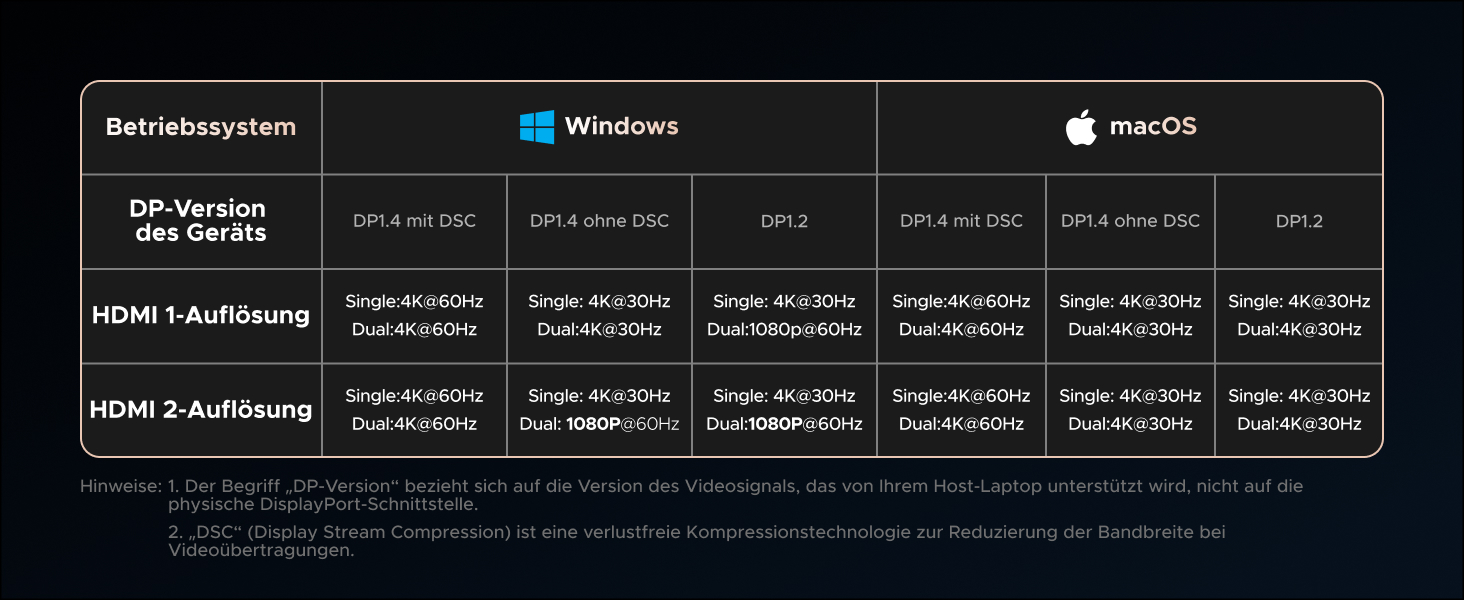The height and width of the screenshot is (600, 1464).
Task: Click the blue Windows logo icon
Action: (x=536, y=127)
